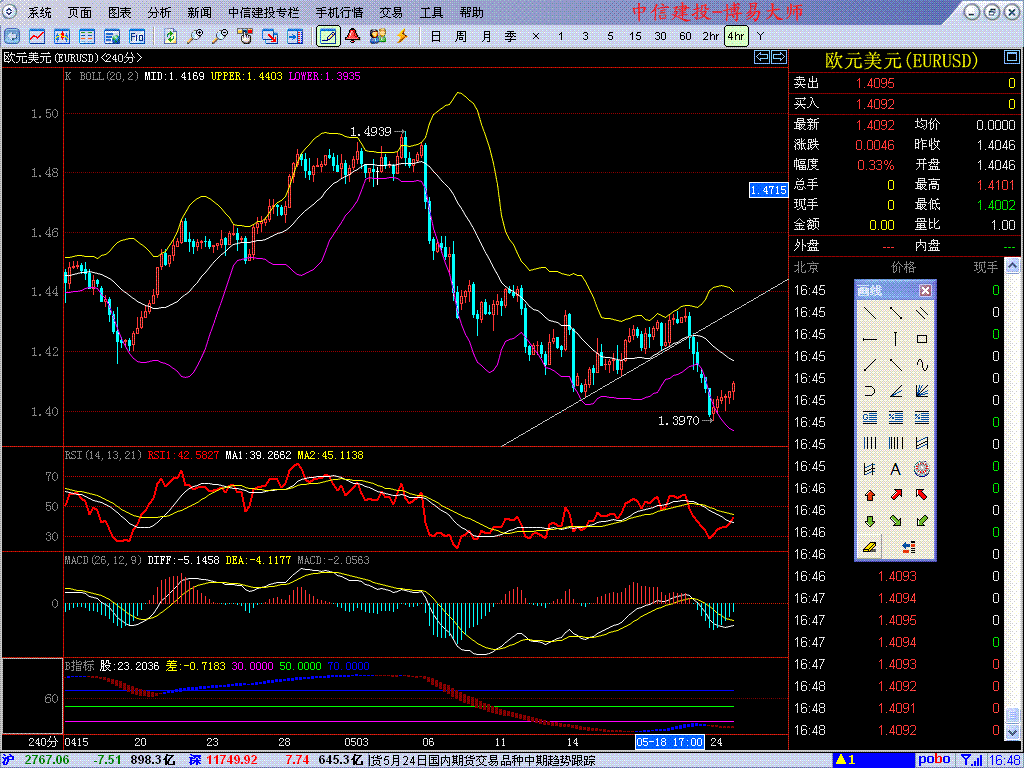1024x768 pixels.
Task: Pick the sine wave curve drawing tool
Action: [921, 365]
